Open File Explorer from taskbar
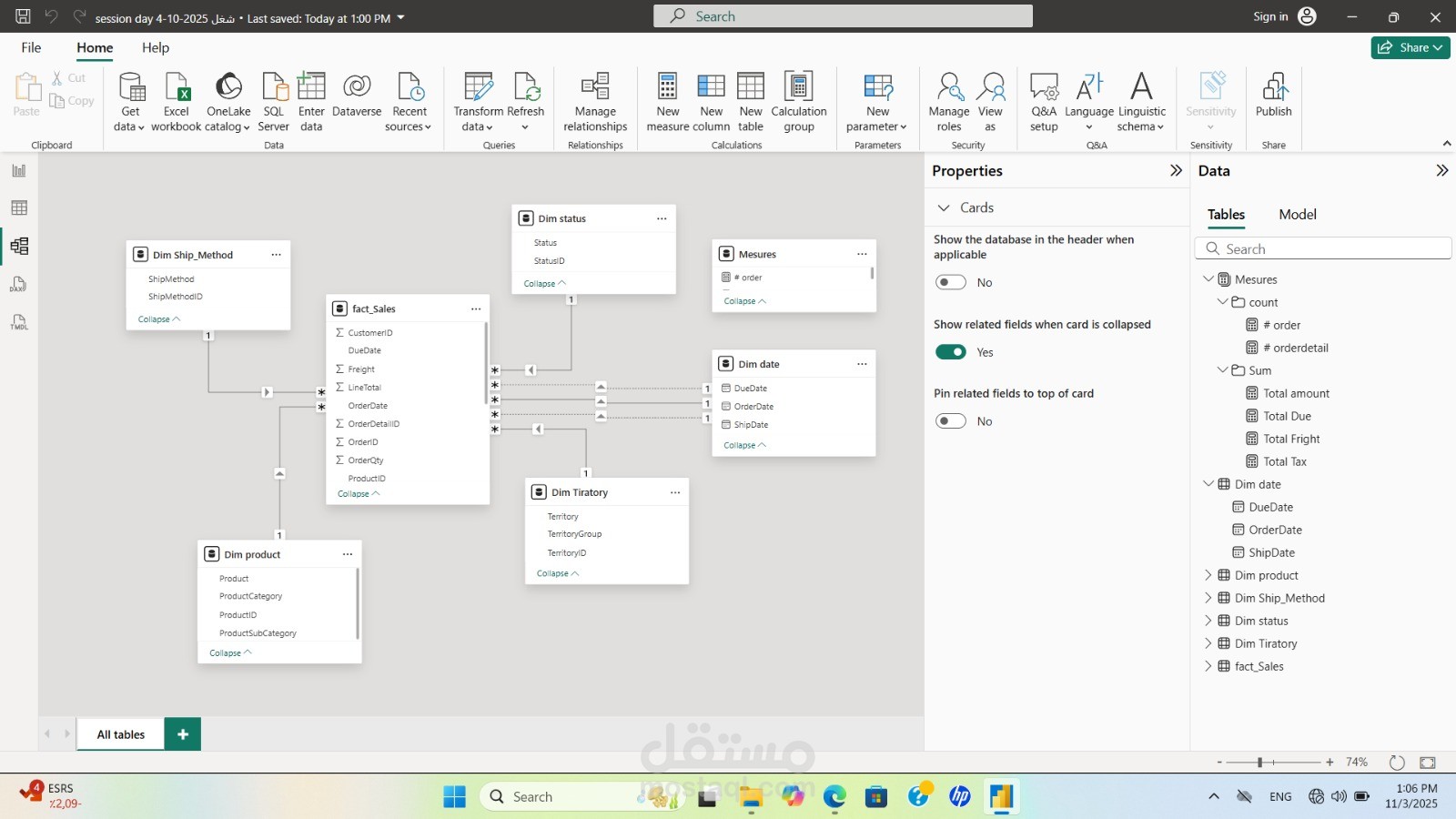This screenshot has height=819, width=1456. pyautogui.click(x=751, y=797)
